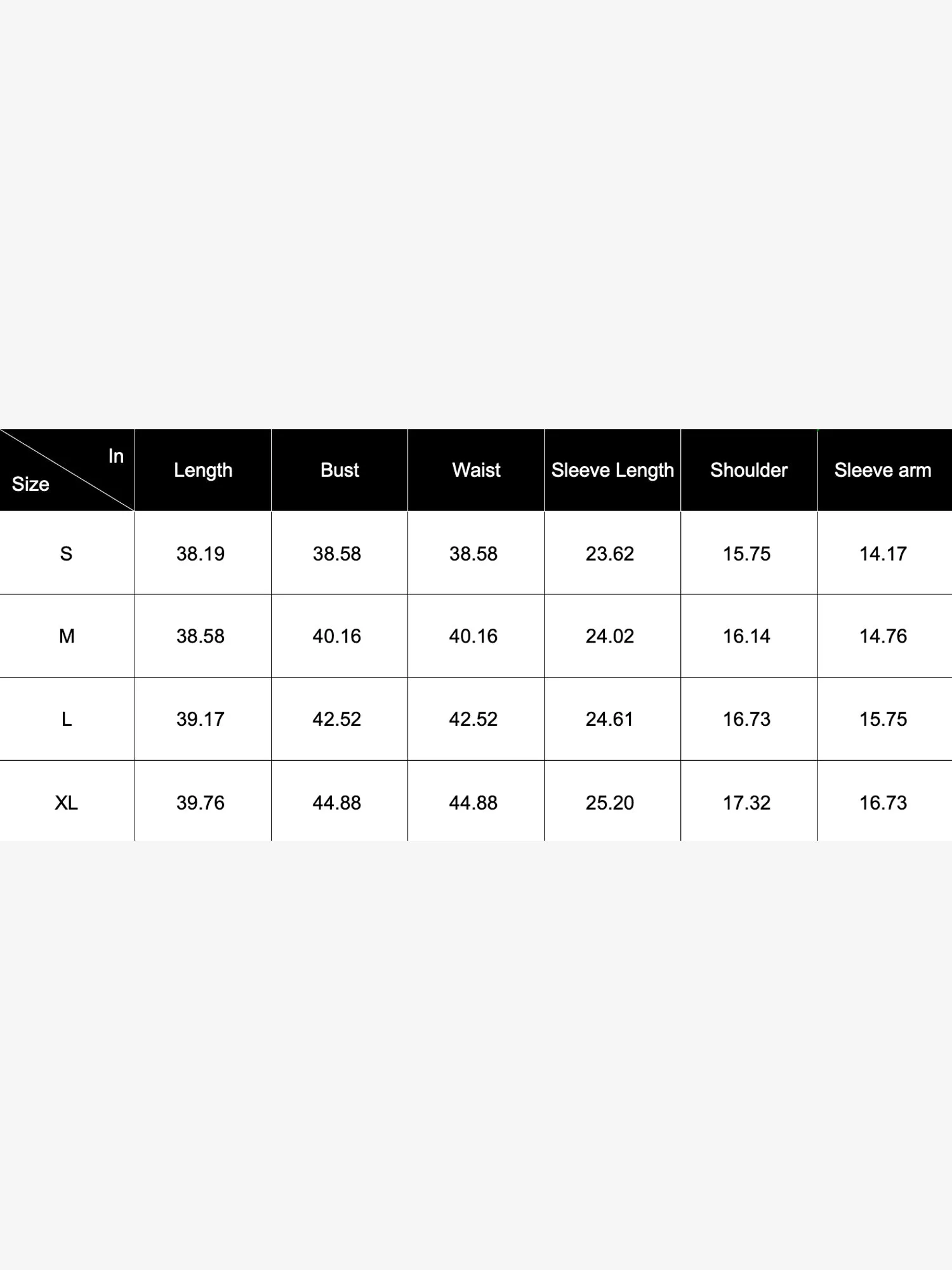Click the L waist value 42.52
Image resolution: width=952 pixels, height=1270 pixels.
click(x=473, y=719)
